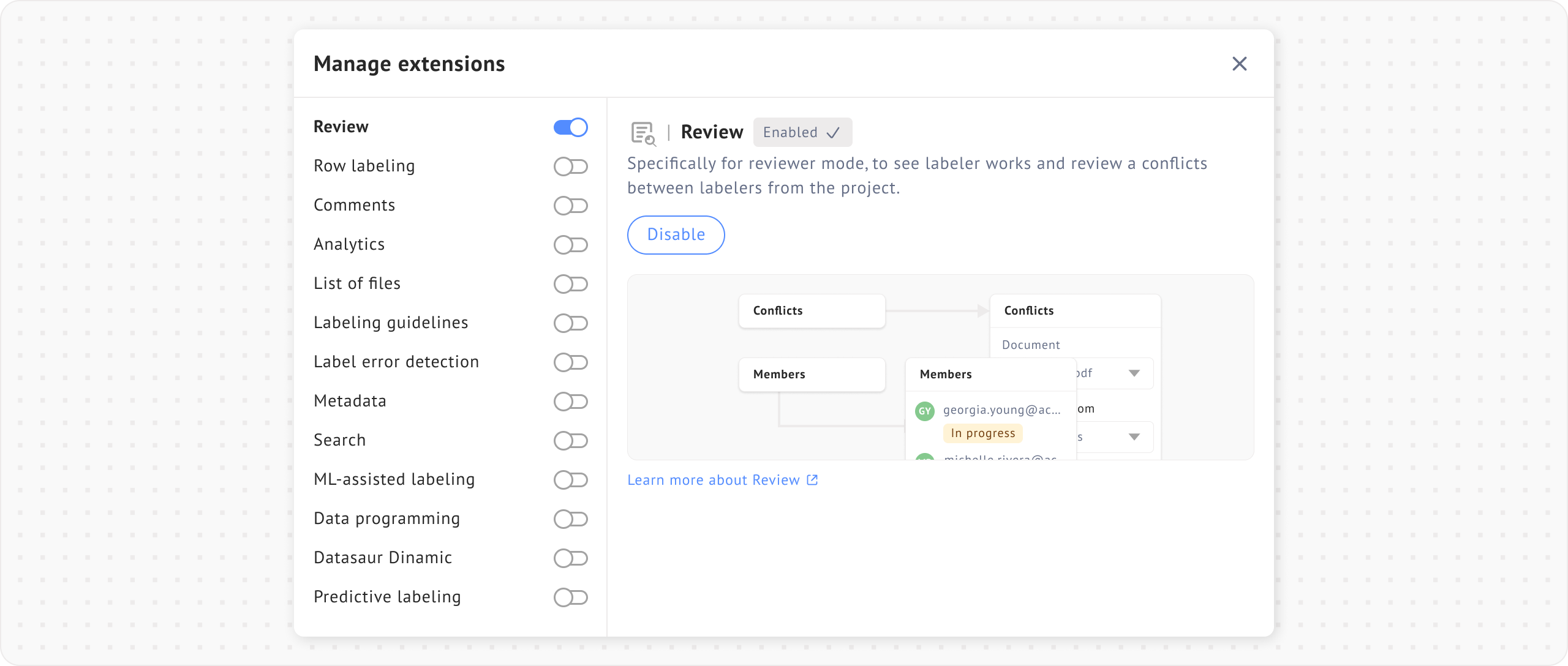Select Label error detection in the list
This screenshot has width=1568, height=666.
[x=396, y=362]
